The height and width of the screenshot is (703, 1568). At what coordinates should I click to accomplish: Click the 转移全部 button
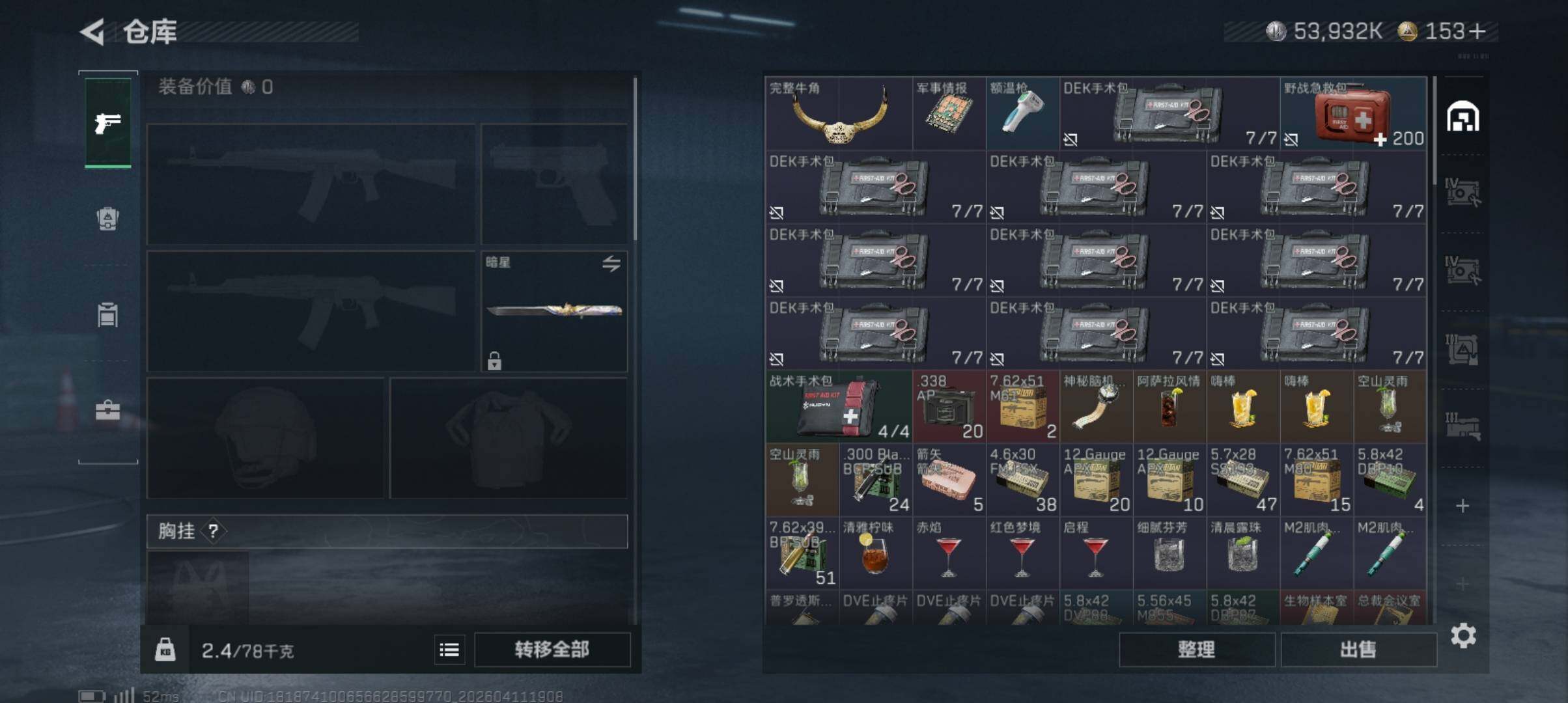552,650
